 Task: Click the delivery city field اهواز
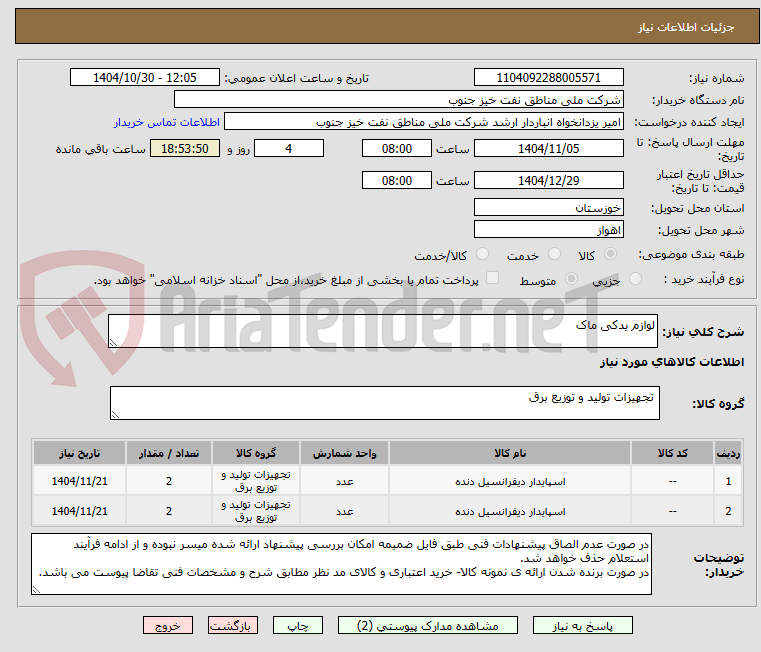coord(548,229)
